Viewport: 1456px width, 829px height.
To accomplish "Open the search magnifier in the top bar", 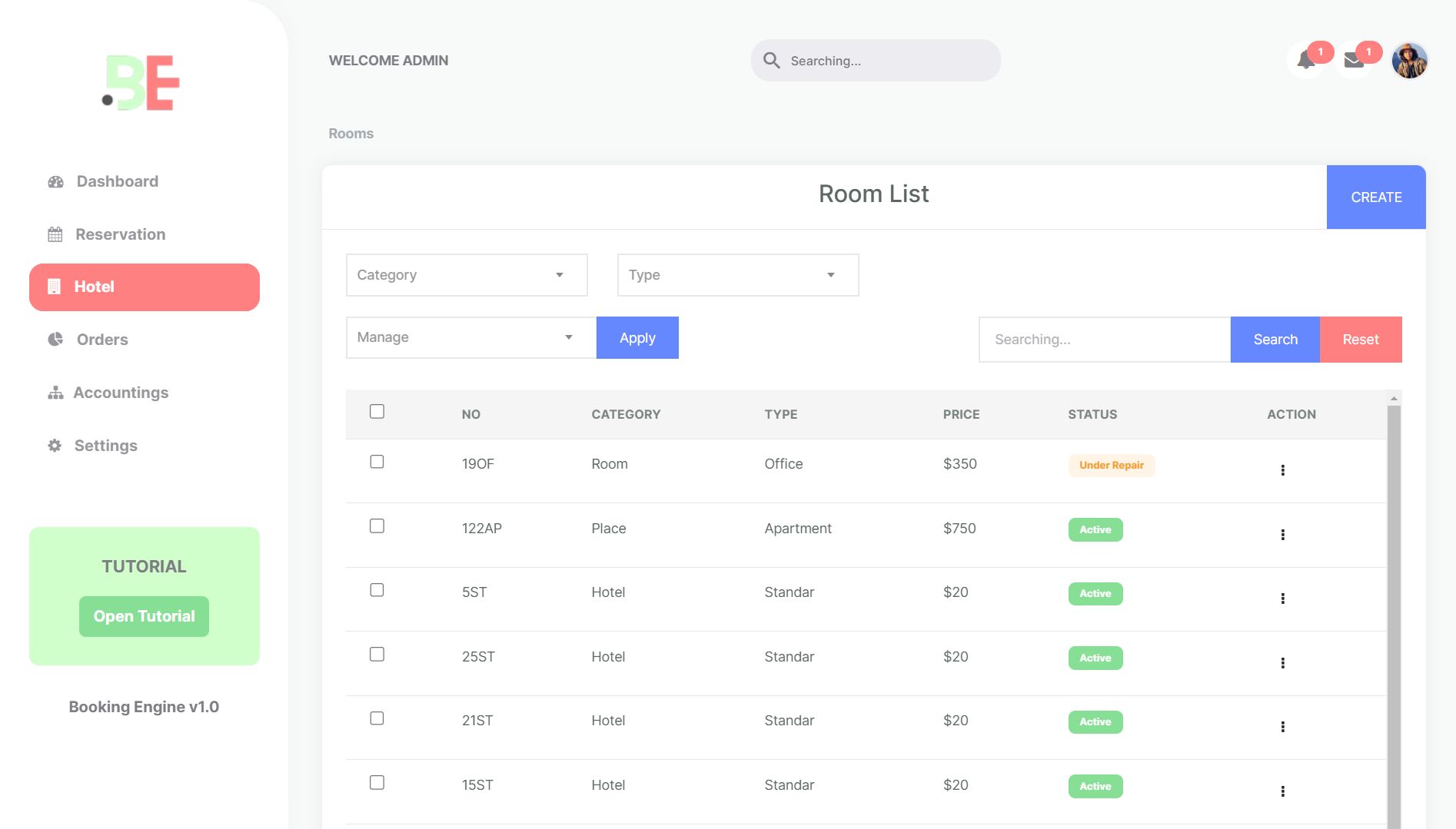I will click(x=771, y=60).
